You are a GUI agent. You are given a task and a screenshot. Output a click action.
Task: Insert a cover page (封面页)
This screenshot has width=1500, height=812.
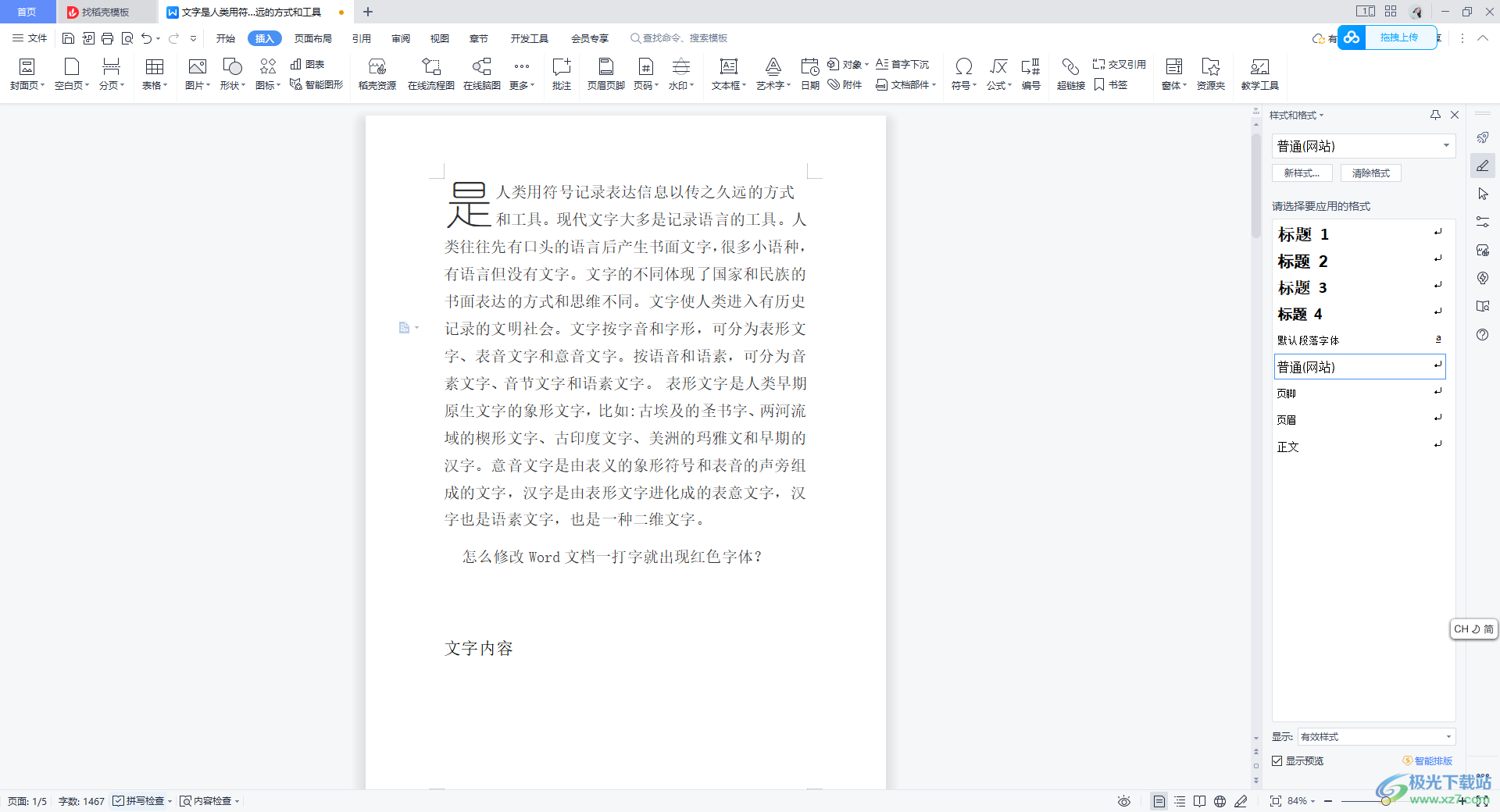pos(27,74)
